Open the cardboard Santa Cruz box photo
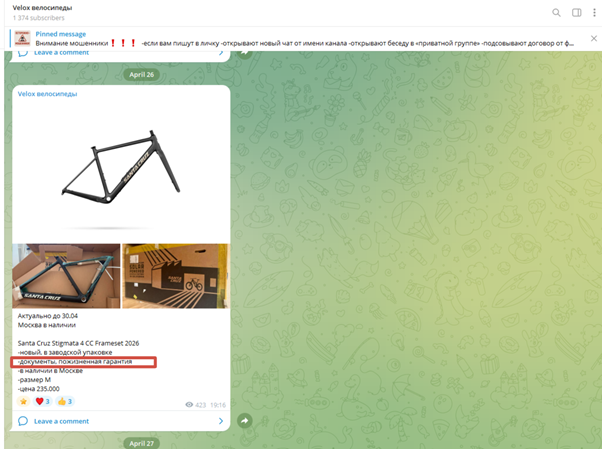The image size is (602, 449). [176, 276]
